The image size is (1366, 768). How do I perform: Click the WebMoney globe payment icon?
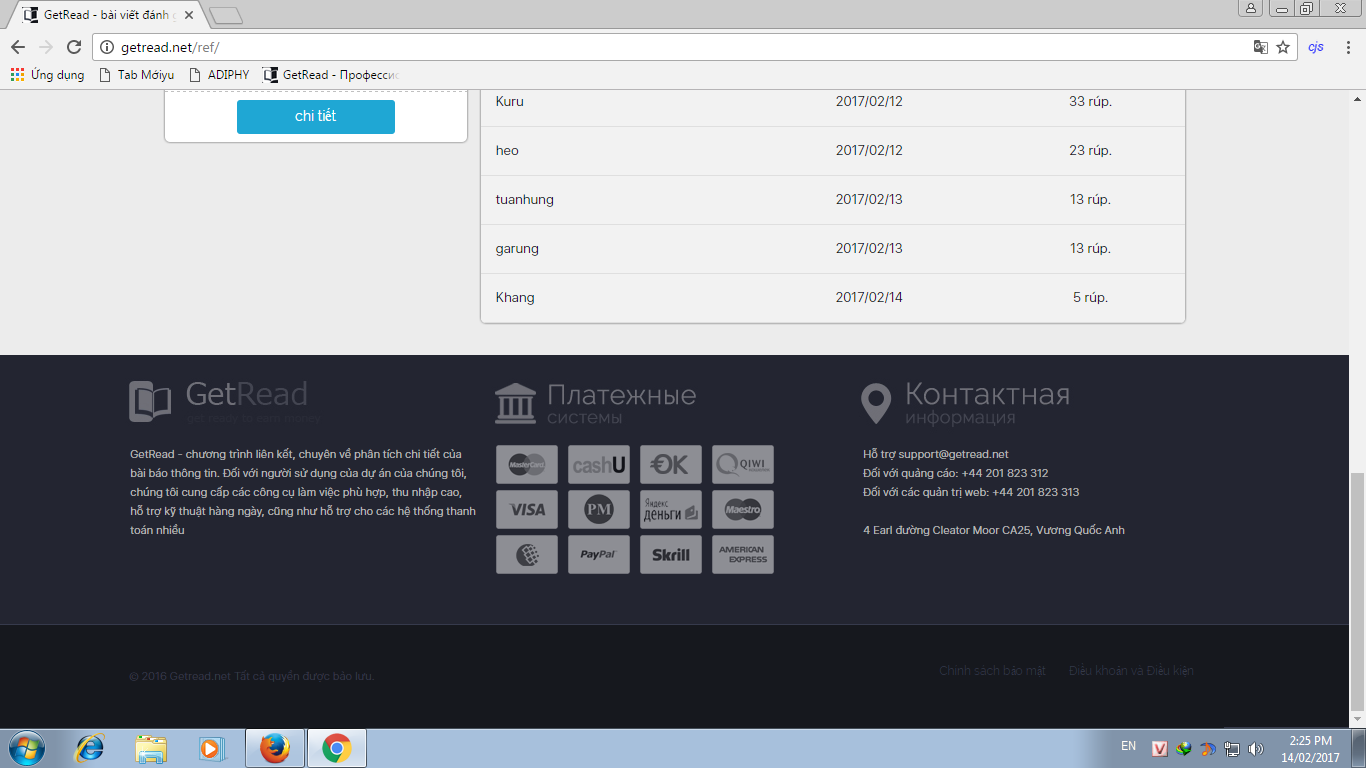tap(527, 555)
